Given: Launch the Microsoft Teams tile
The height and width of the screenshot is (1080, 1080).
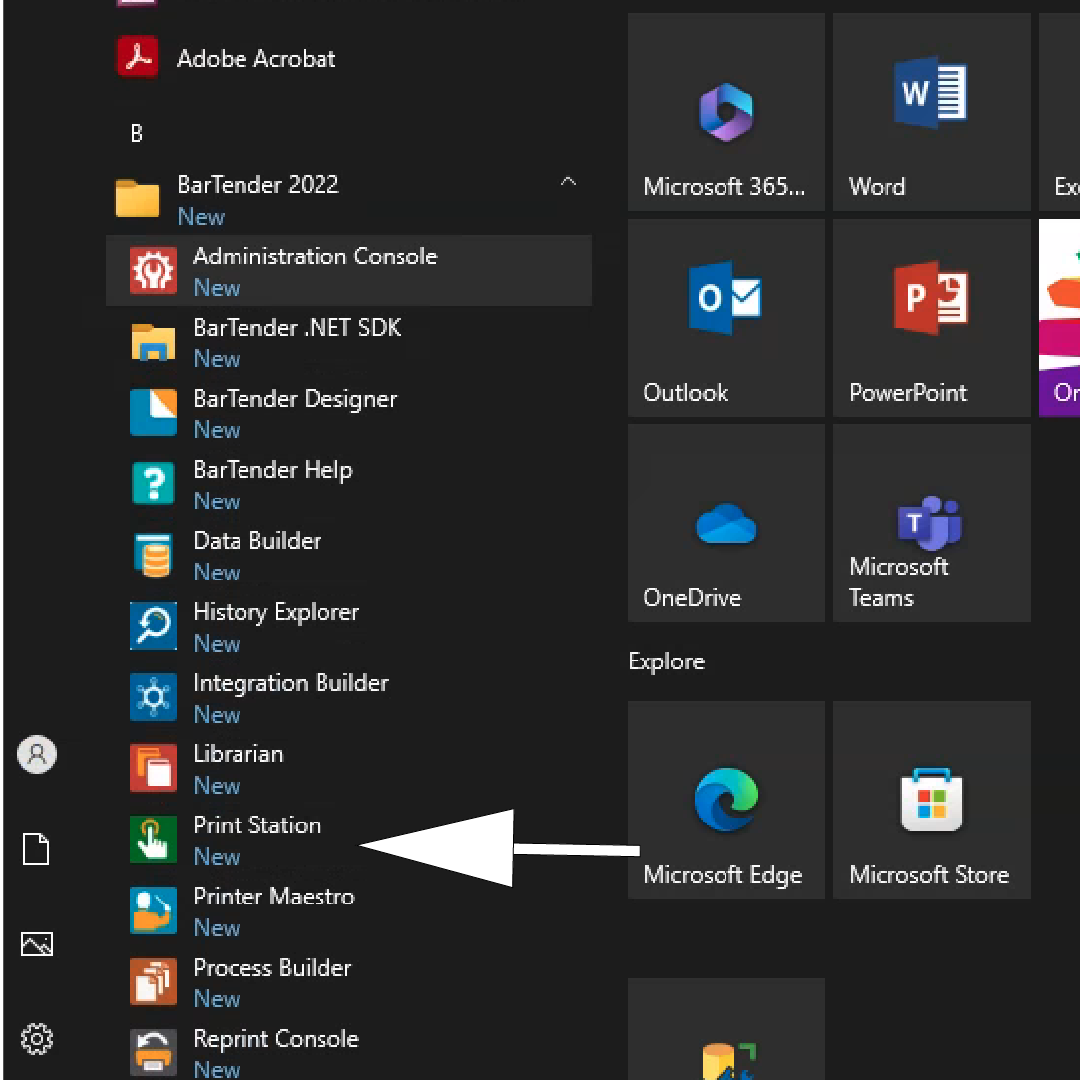Looking at the screenshot, I should pyautogui.click(x=931, y=523).
